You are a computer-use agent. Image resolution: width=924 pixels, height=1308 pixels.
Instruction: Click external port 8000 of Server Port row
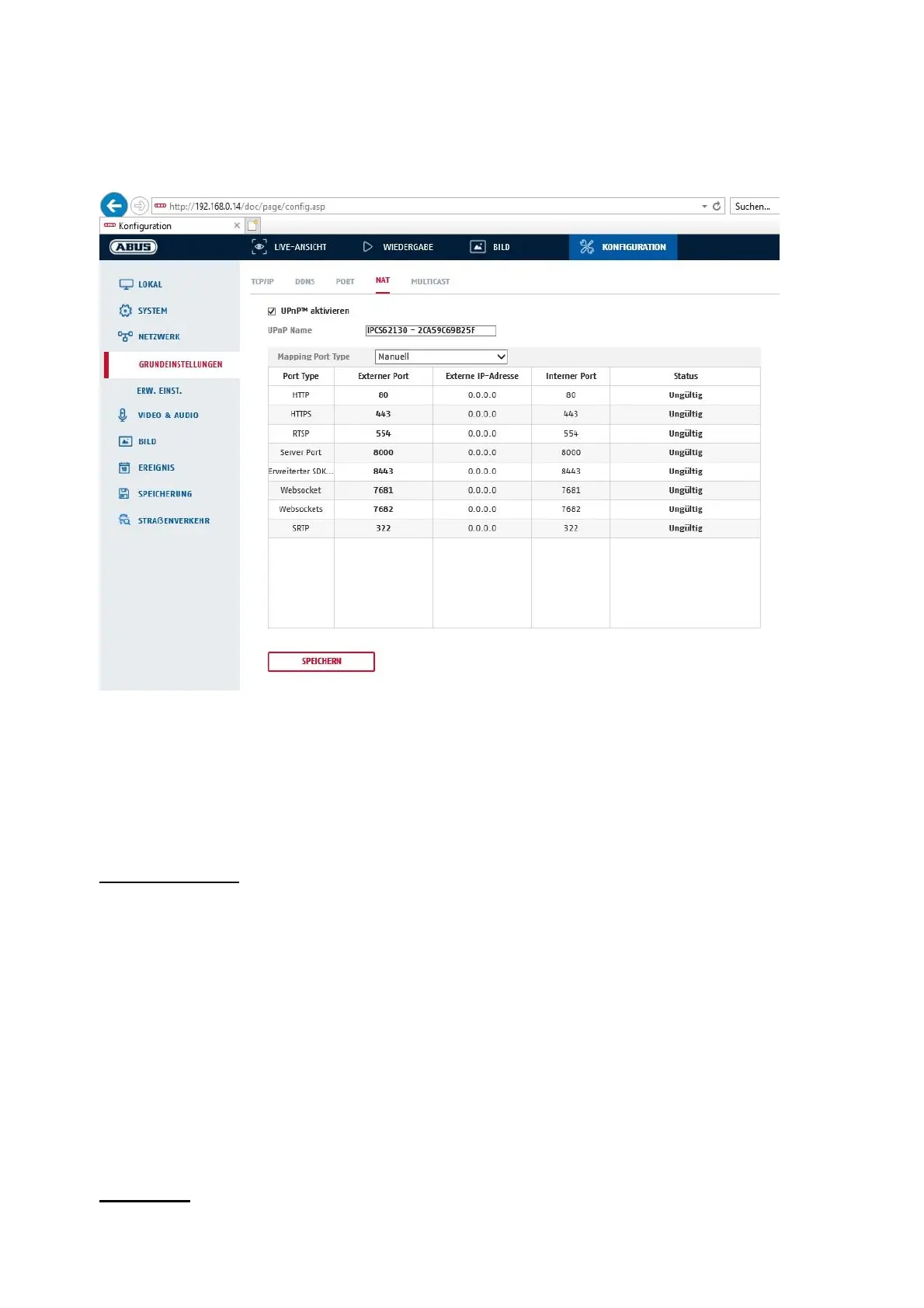(x=384, y=452)
